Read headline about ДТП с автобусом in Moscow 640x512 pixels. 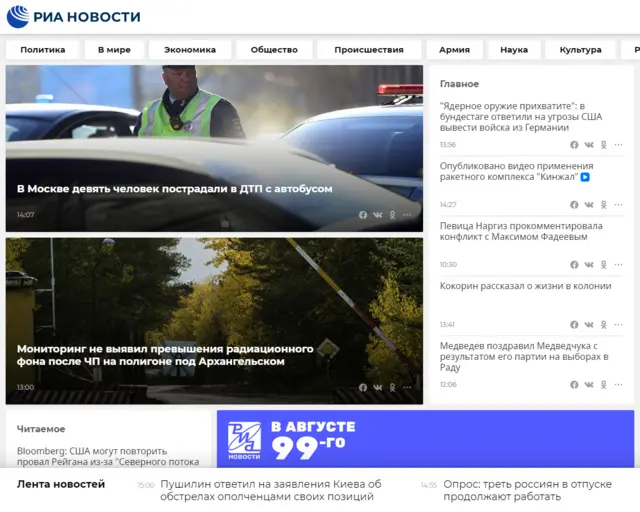tap(175, 189)
